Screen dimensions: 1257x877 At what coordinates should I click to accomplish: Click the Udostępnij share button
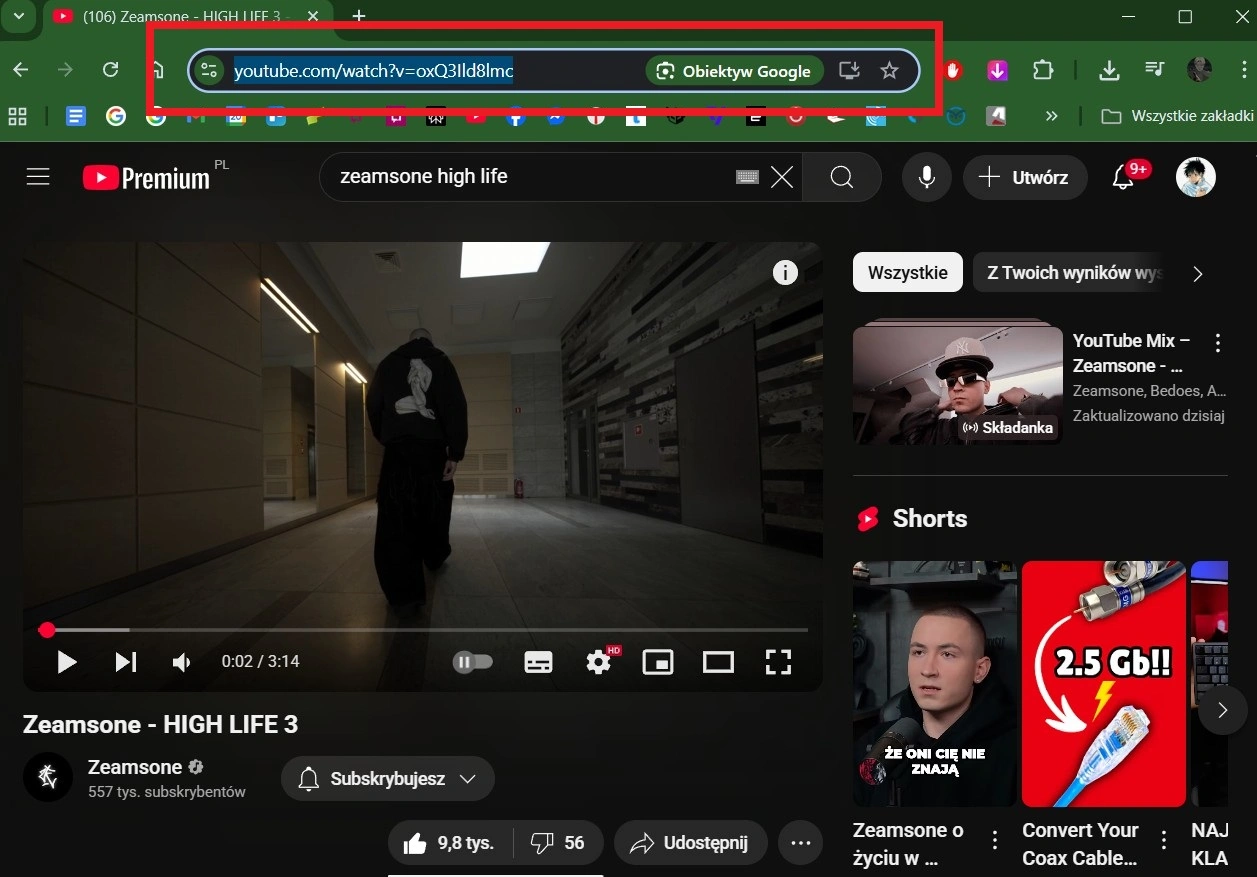click(691, 843)
